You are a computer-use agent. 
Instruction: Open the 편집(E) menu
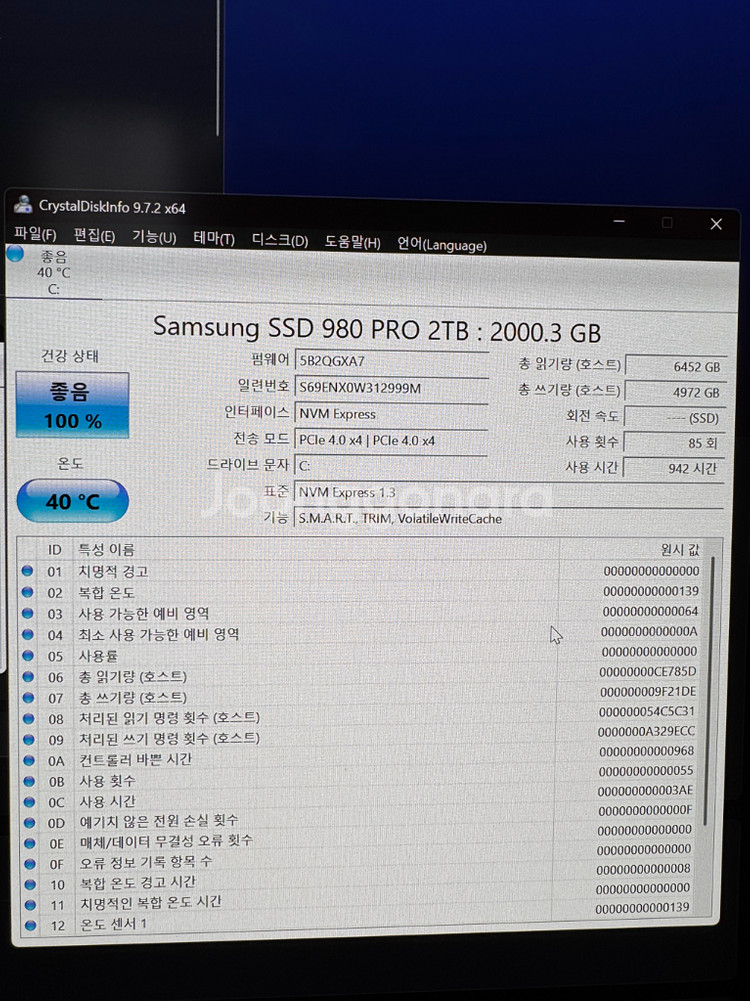click(94, 236)
